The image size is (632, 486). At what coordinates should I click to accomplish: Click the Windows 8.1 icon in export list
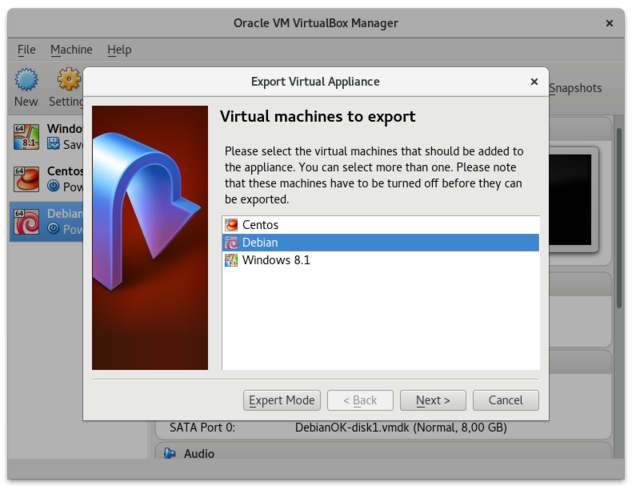pos(231,260)
